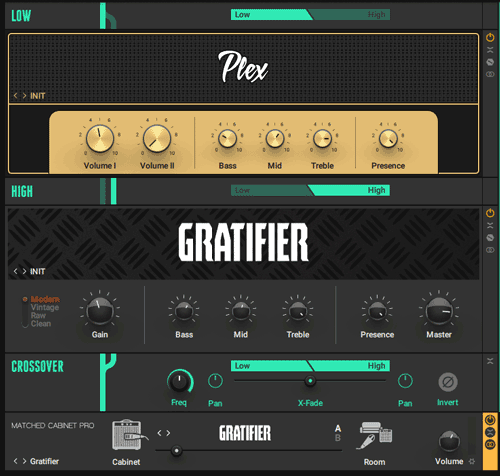500x476 pixels.
Task: Click the Volume settings gear icon
Action: 472,461
